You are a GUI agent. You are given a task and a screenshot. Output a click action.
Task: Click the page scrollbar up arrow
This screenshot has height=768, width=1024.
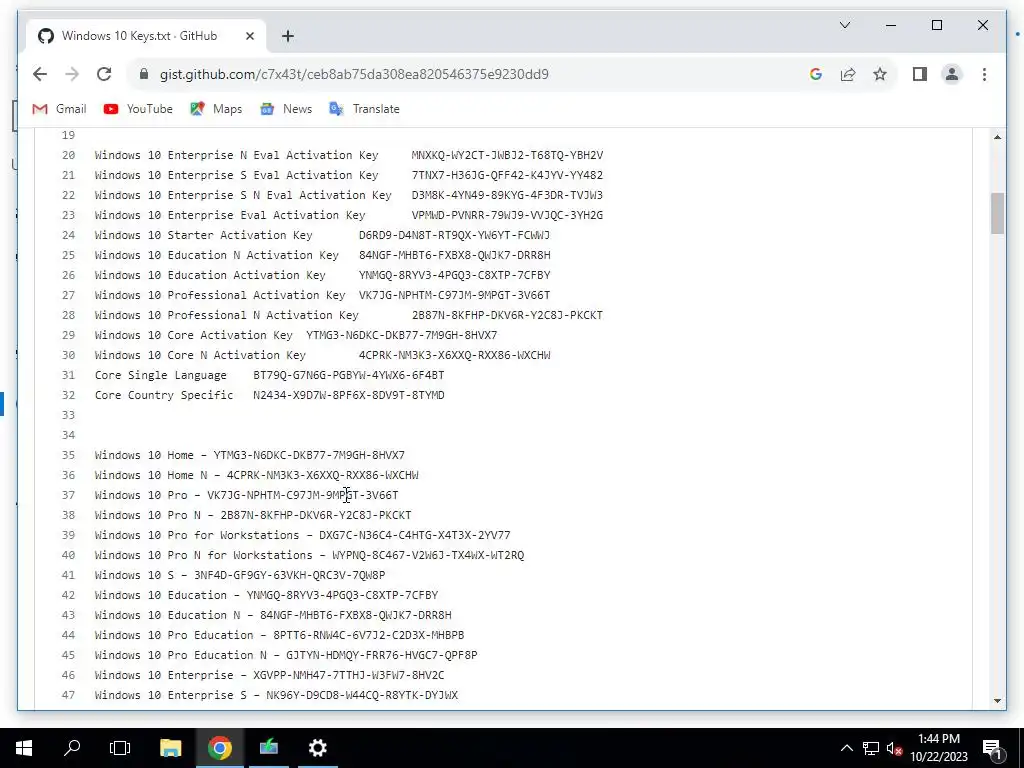997,137
